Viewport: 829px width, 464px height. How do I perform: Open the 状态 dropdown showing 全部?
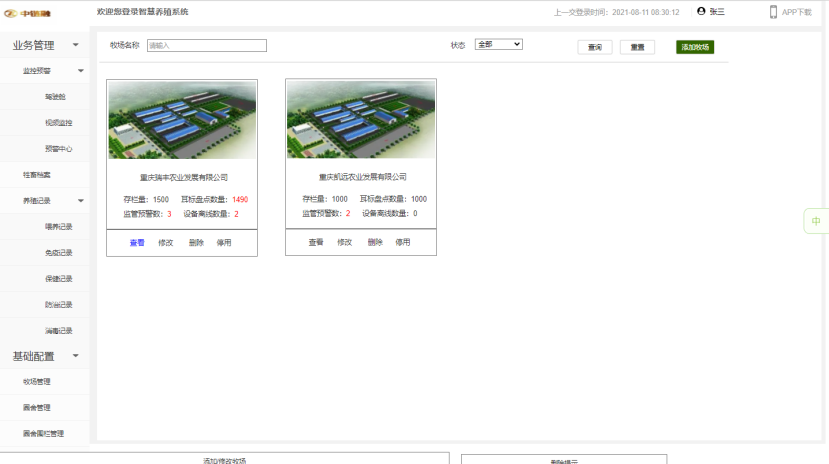click(499, 44)
